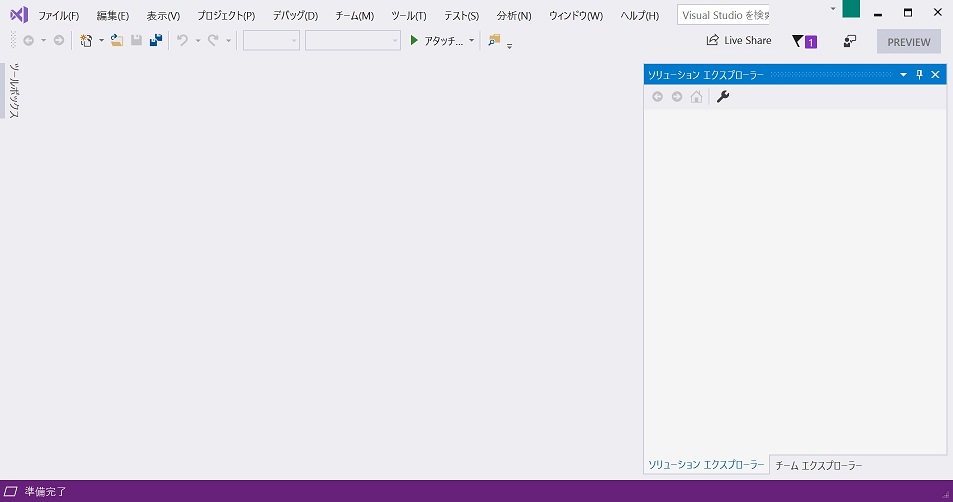Open the ヘルプ(H) menu
Screen dimensions: 953x502
pos(639,16)
